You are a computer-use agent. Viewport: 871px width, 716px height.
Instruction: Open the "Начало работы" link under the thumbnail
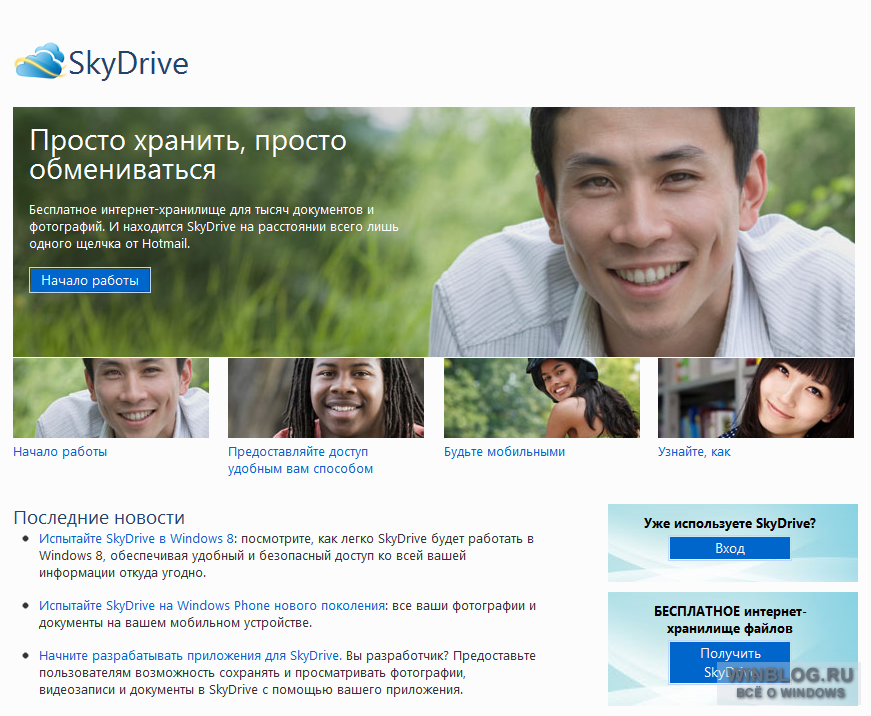60,452
